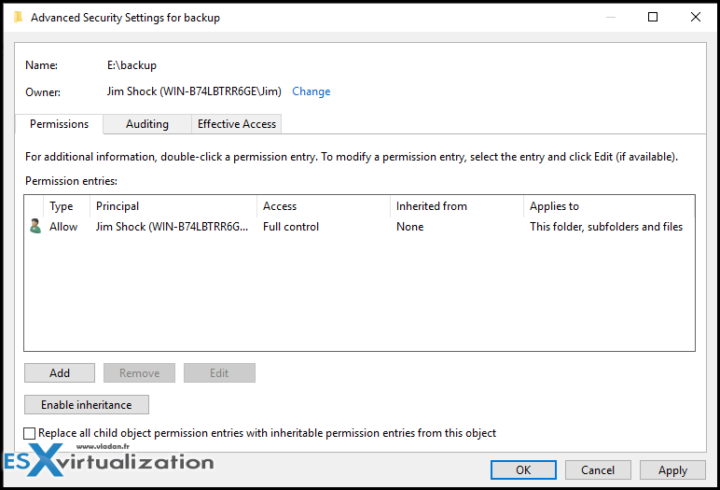720x490 pixels.
Task: Sort by the Access column header
Action: (x=322, y=206)
